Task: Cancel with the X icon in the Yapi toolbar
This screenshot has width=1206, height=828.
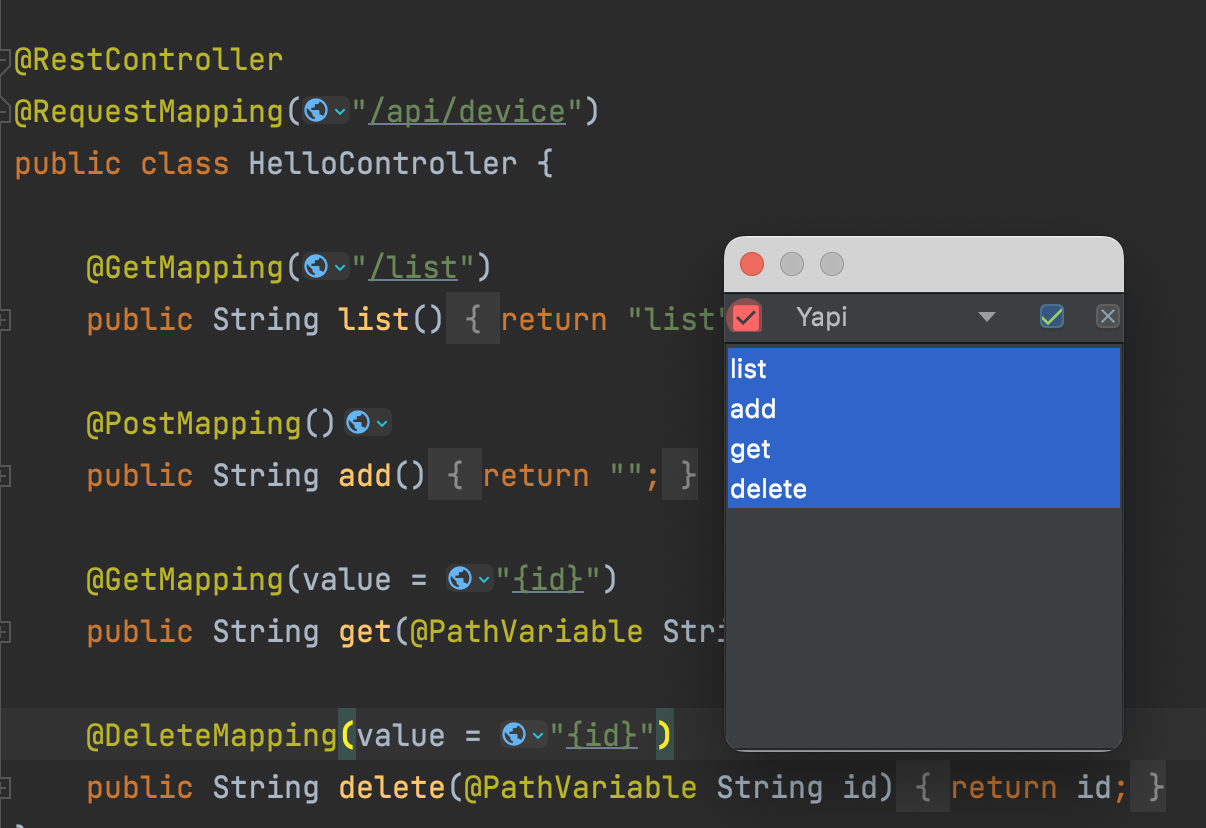Action: tap(1107, 317)
